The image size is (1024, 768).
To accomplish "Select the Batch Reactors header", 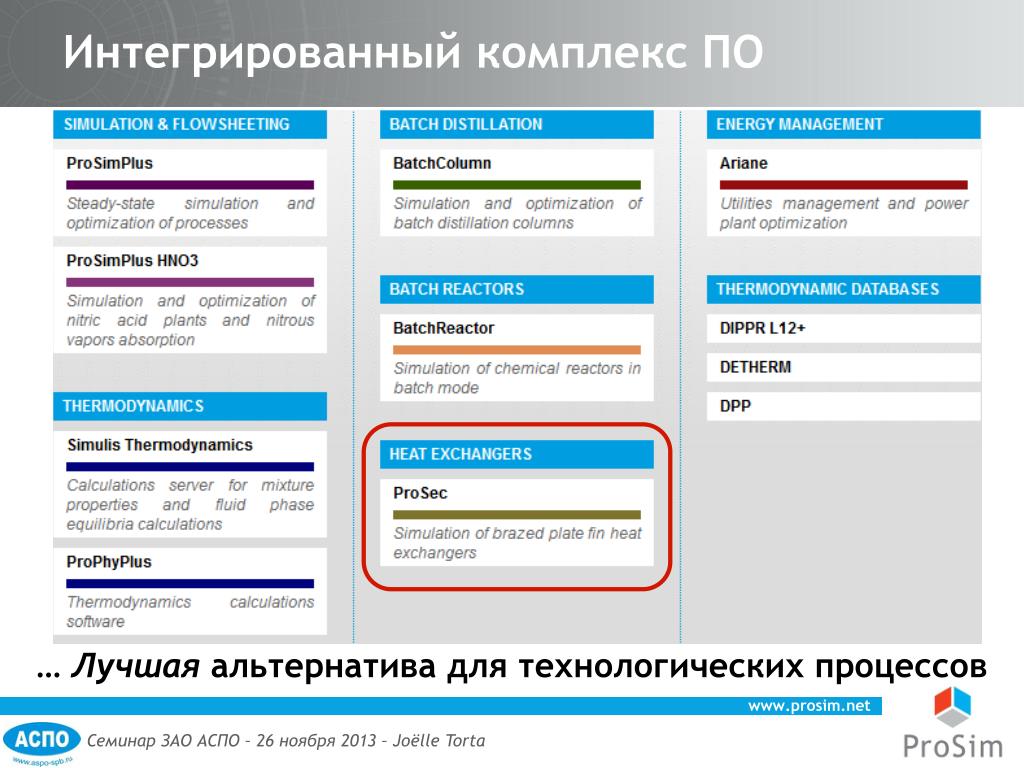I will pyautogui.click(x=517, y=289).
